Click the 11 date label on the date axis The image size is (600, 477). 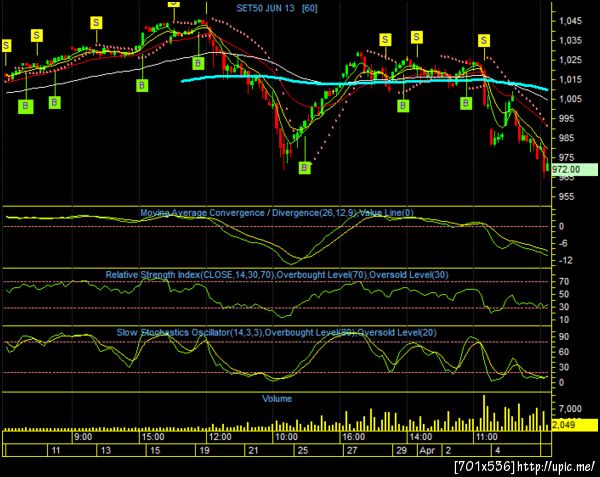tap(56, 450)
